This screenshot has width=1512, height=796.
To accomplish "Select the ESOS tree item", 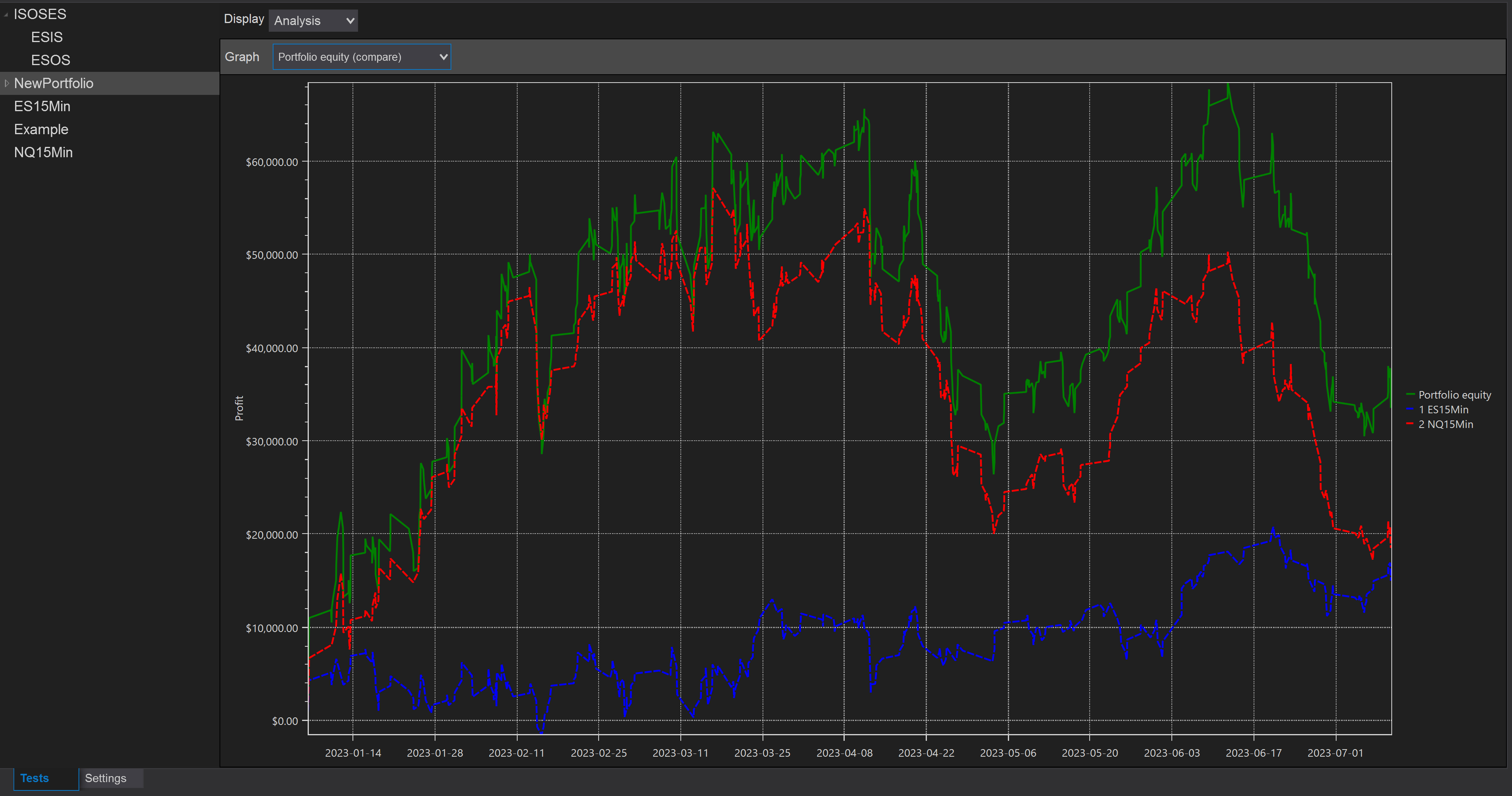I will pyautogui.click(x=50, y=60).
